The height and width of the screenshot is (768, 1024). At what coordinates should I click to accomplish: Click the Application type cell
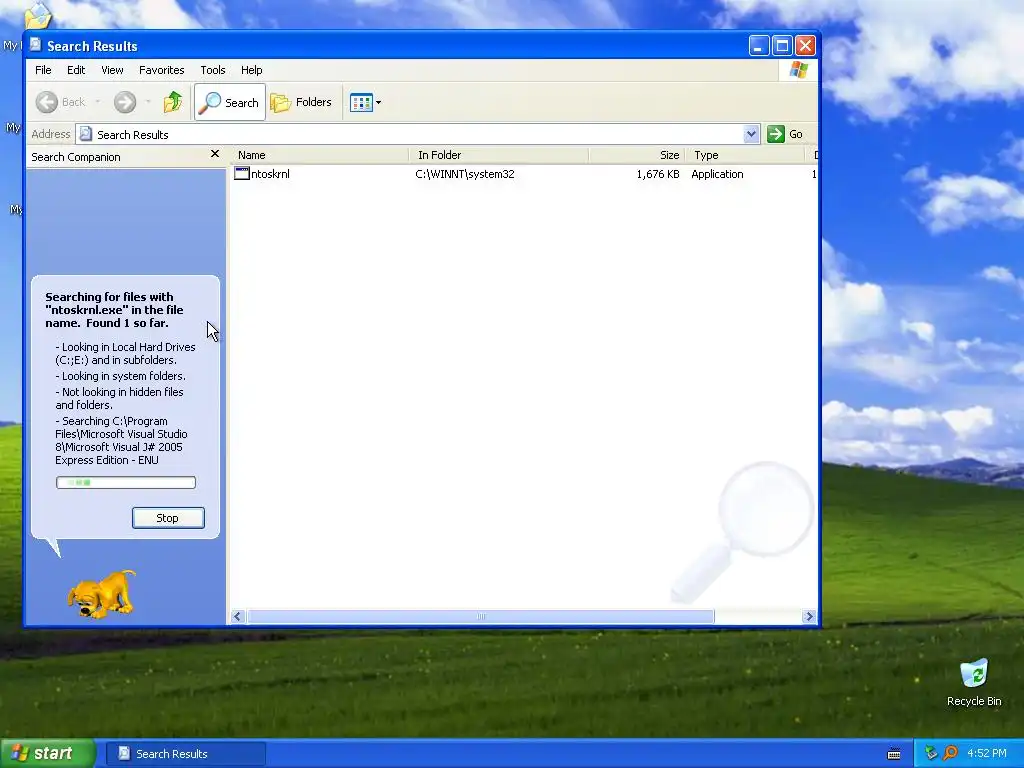pos(717,174)
